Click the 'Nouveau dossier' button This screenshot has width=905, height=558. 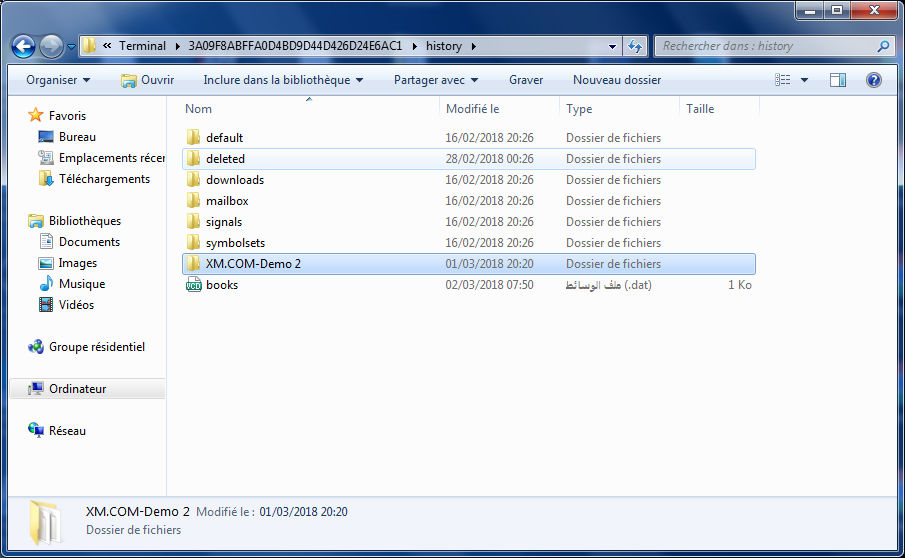click(x=616, y=80)
